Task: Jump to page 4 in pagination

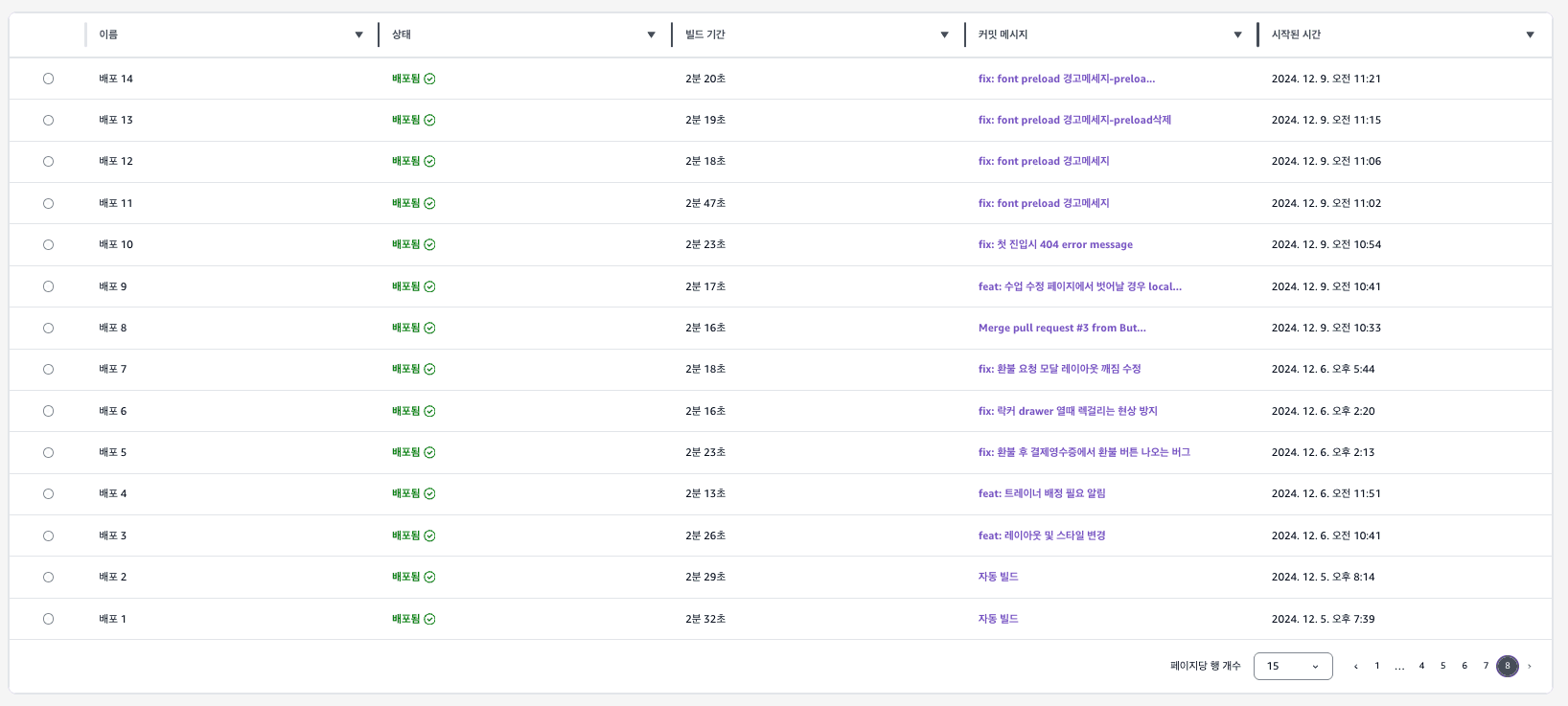Action: [x=1421, y=666]
